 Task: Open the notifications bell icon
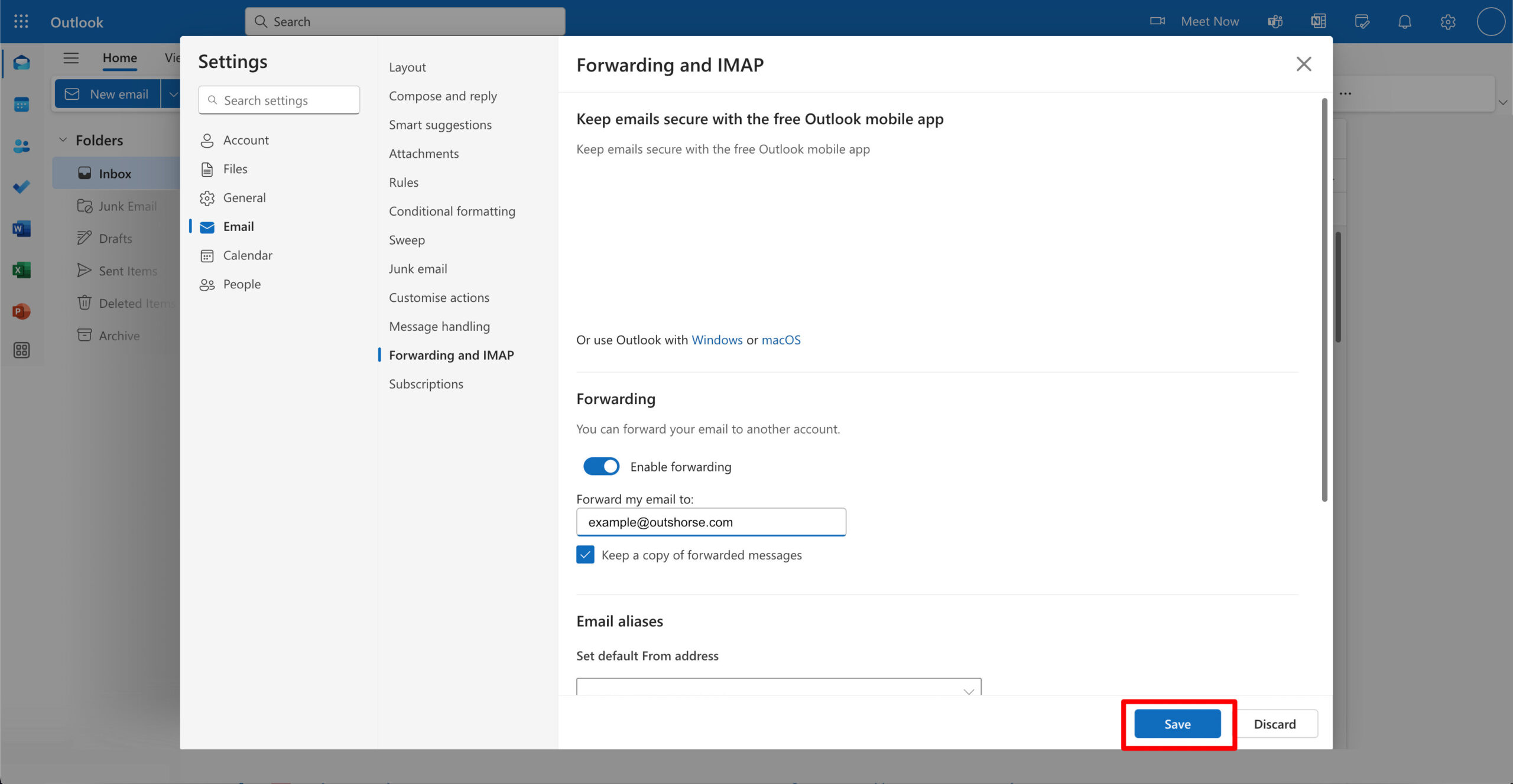coord(1405,22)
